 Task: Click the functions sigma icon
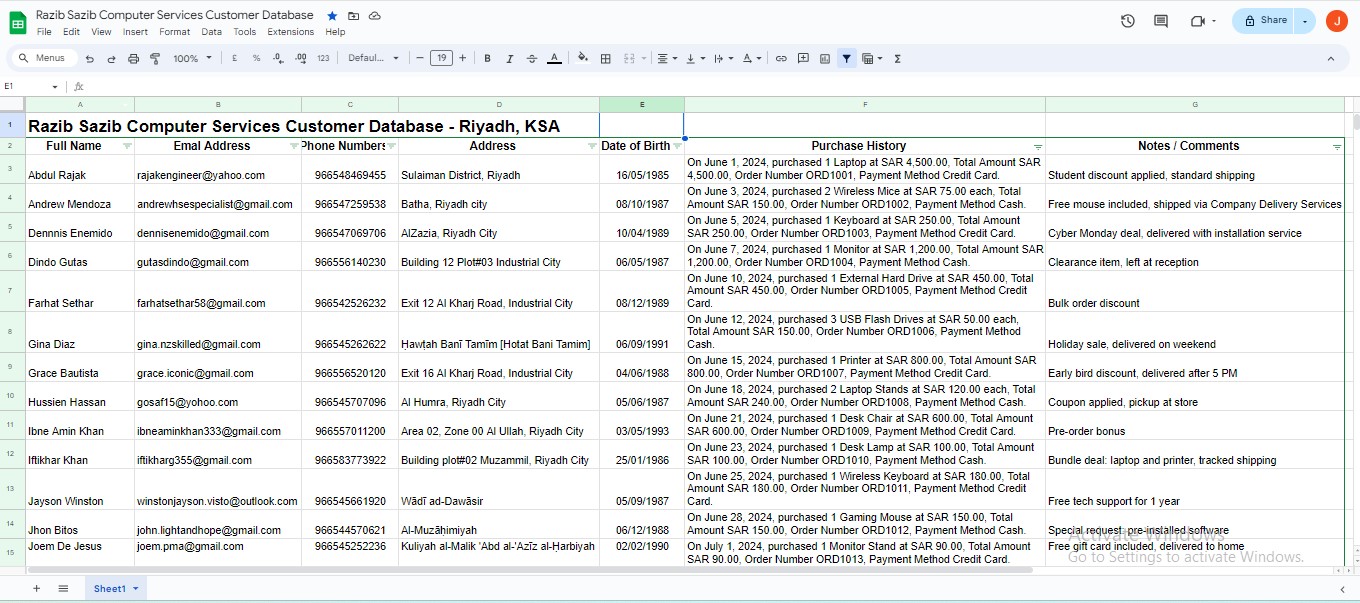(x=897, y=59)
